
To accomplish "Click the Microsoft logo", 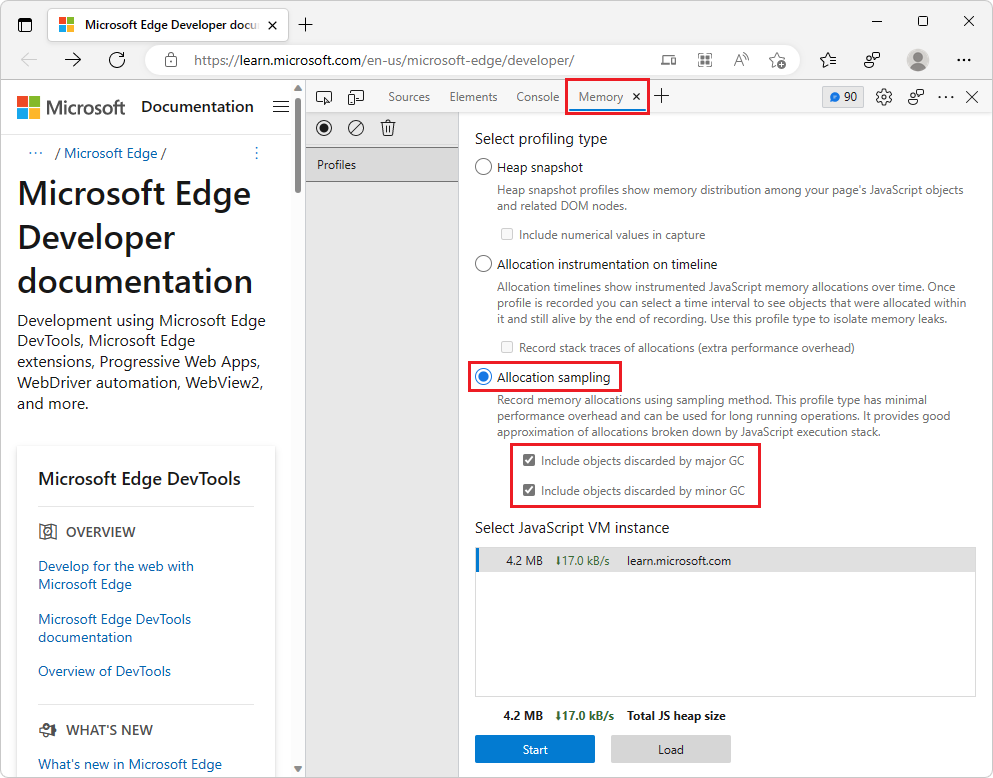I will pyautogui.click(x=71, y=108).
